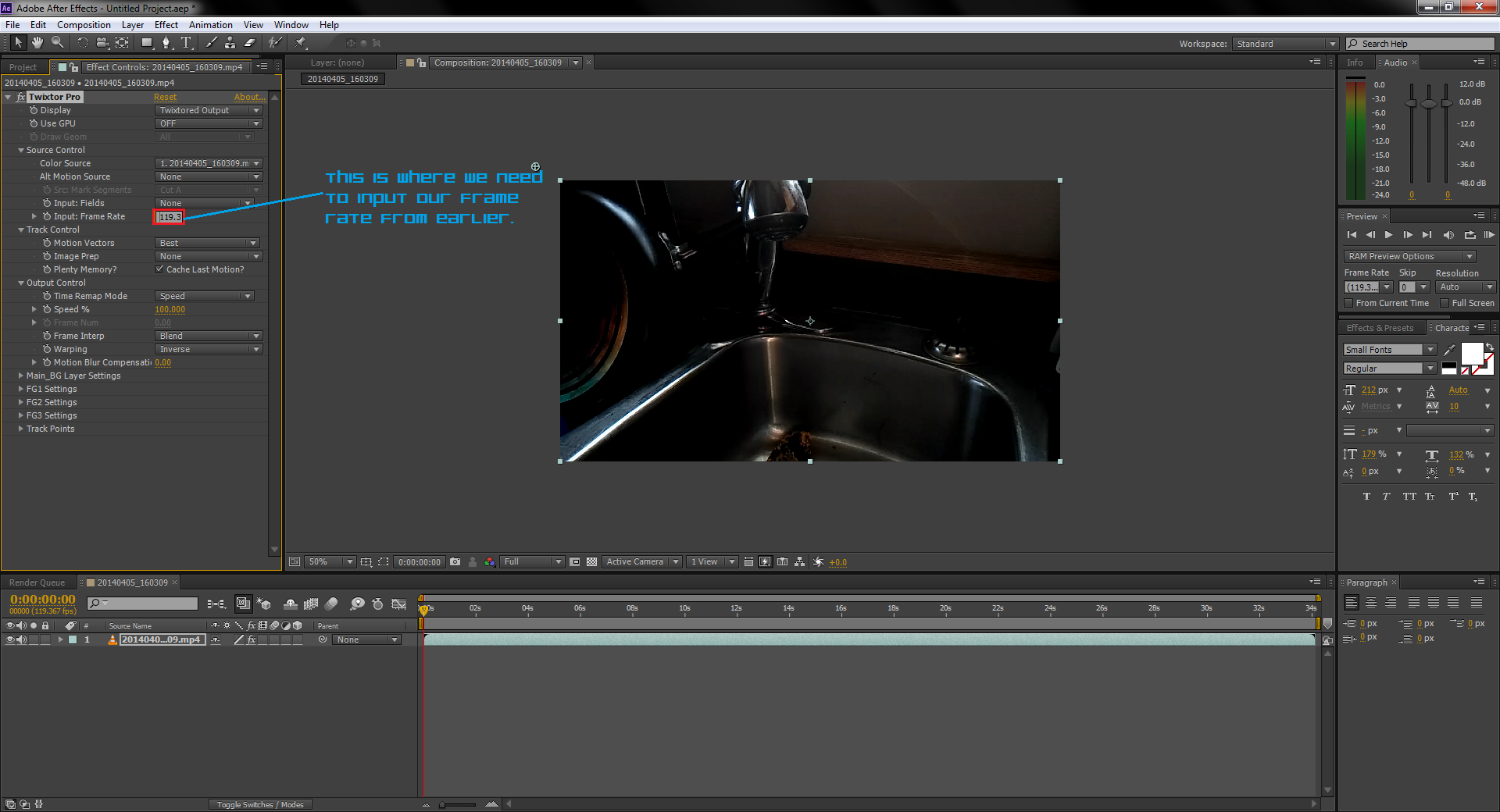Select the Selection arrow tool
This screenshot has height=812, width=1500.
[18, 42]
